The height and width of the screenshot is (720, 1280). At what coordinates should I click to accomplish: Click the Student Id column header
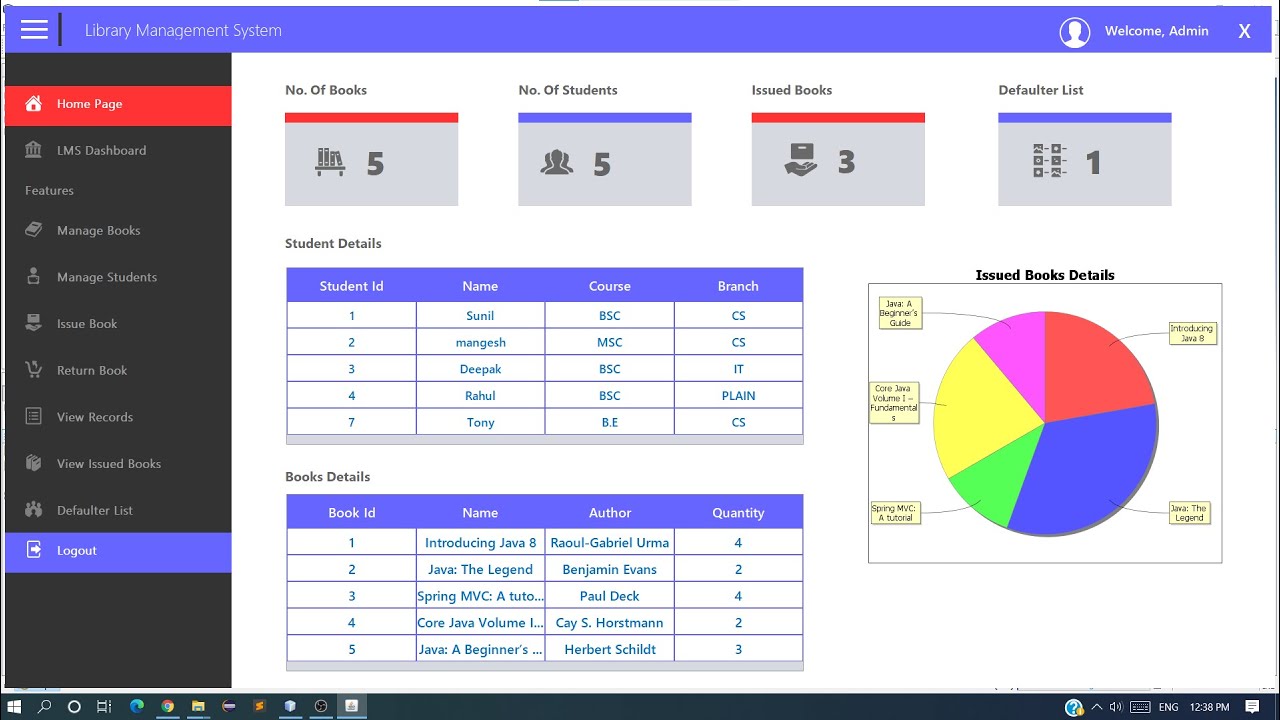click(351, 286)
